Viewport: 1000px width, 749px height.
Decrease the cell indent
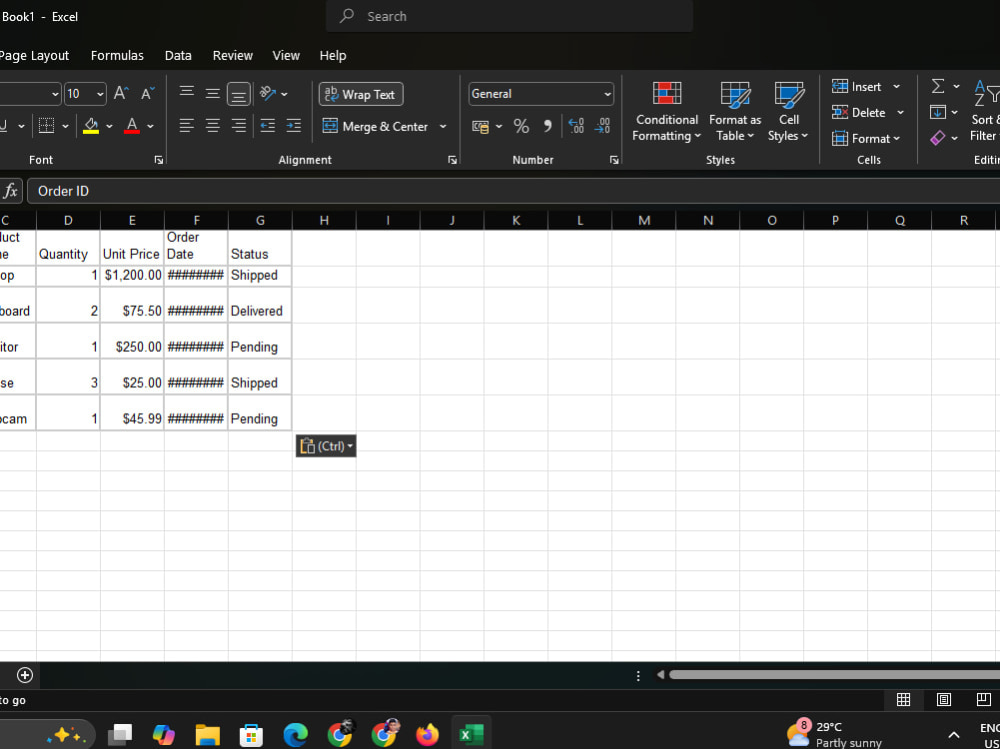[268, 126]
